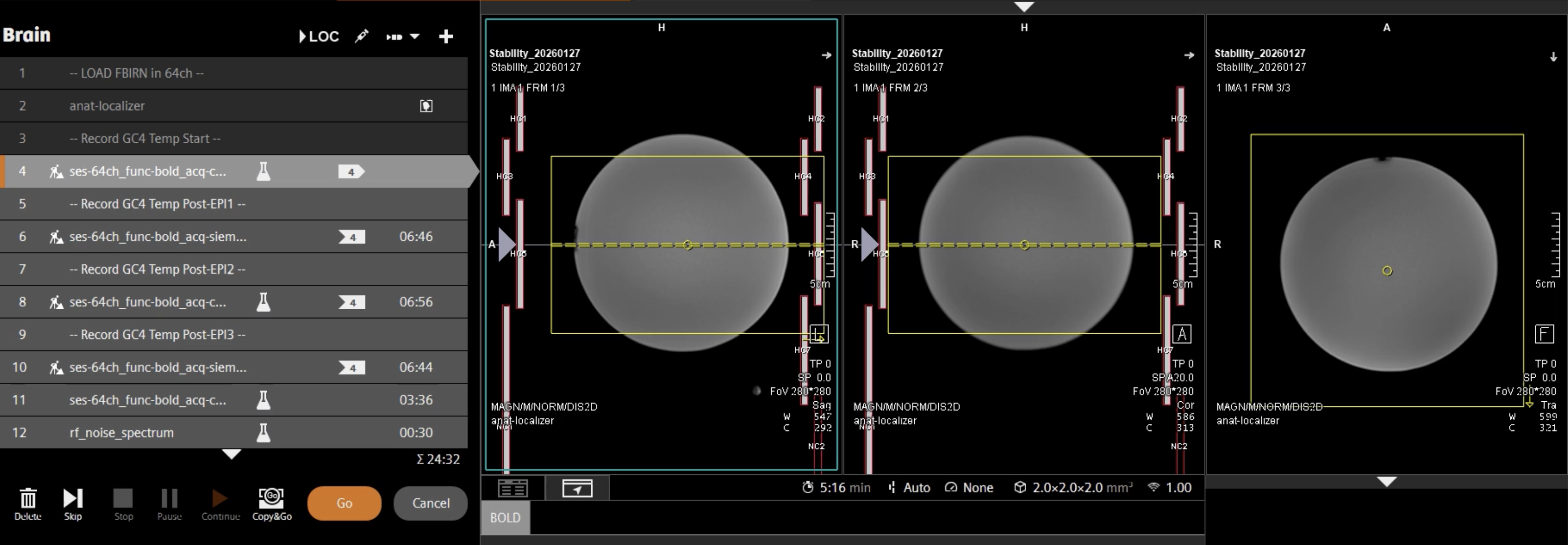Click the patient icon on row 8

pos(56,302)
